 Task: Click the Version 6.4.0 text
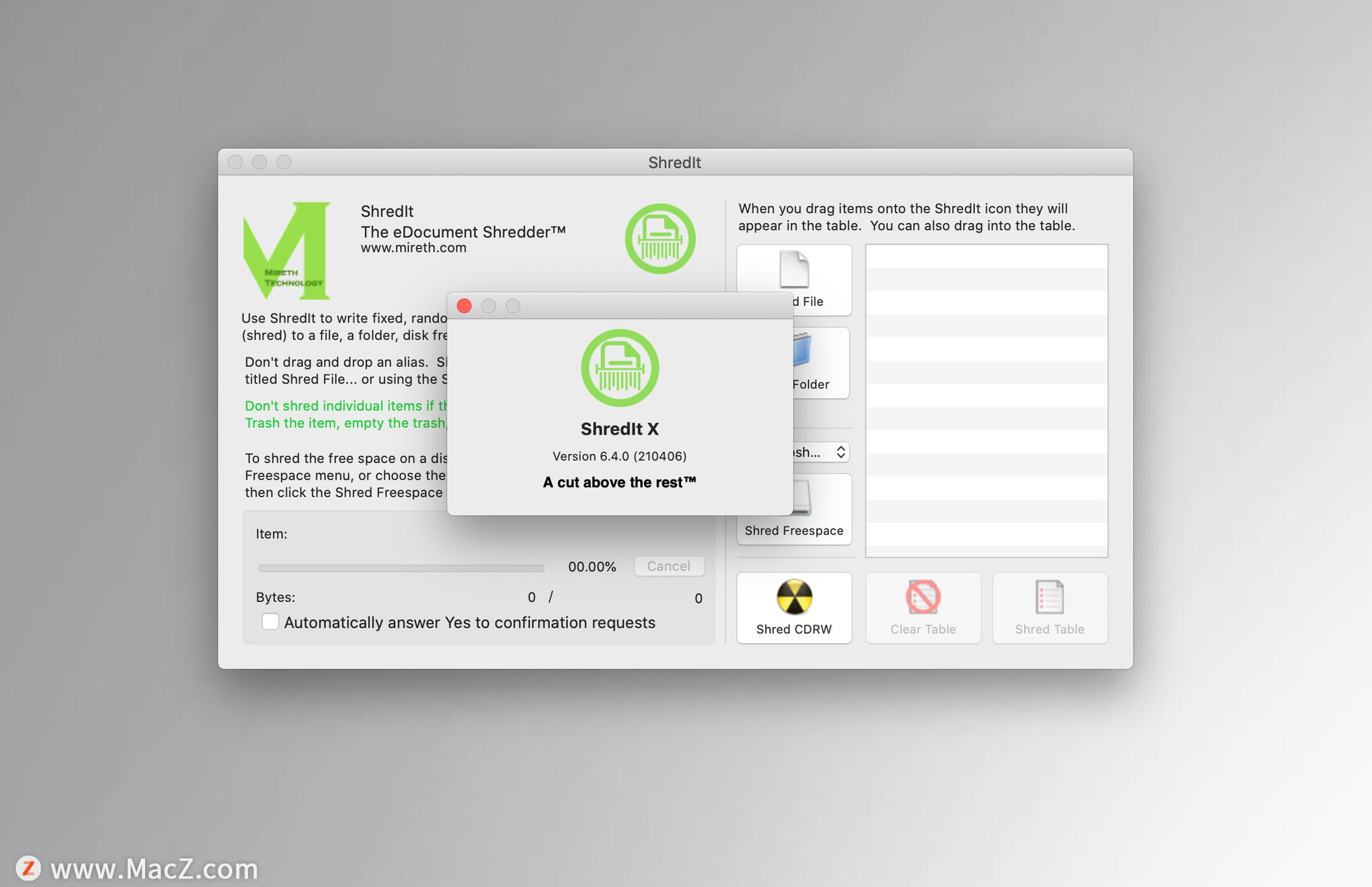pyautogui.click(x=619, y=456)
